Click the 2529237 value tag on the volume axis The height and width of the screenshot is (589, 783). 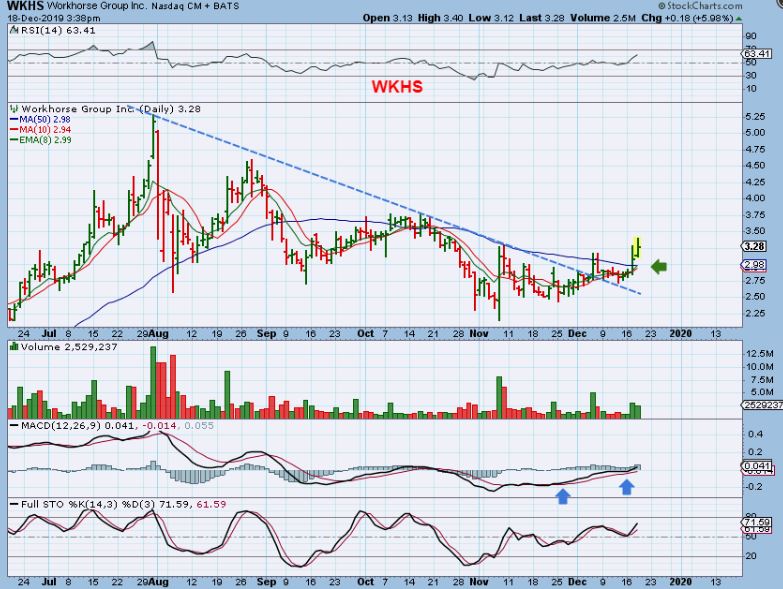[762, 405]
